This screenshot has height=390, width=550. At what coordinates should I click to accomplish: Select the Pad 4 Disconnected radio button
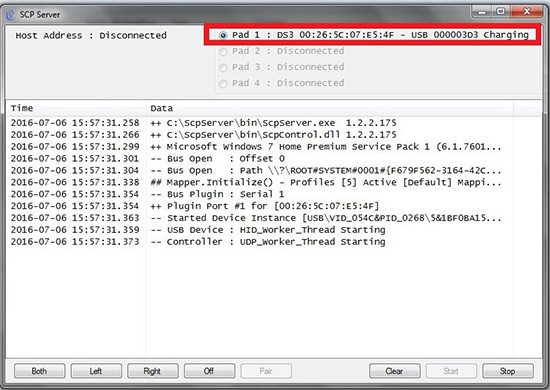223,83
